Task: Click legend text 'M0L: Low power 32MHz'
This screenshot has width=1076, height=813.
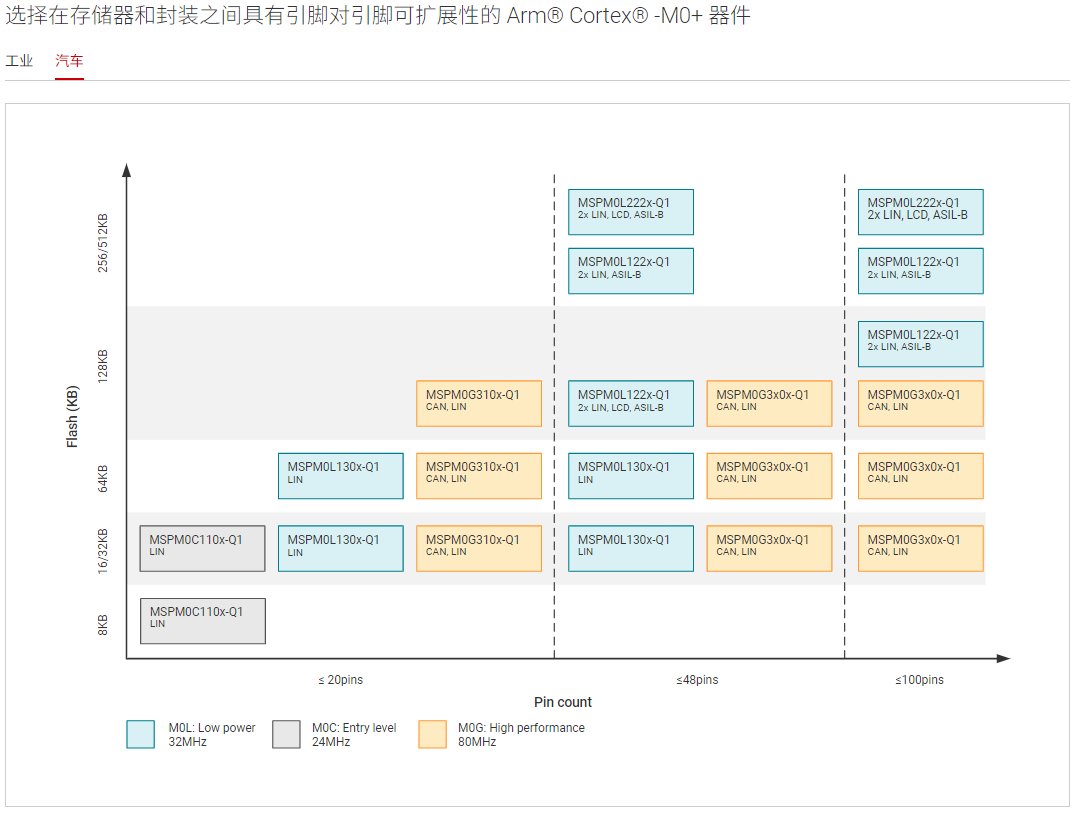Action: pos(211,734)
